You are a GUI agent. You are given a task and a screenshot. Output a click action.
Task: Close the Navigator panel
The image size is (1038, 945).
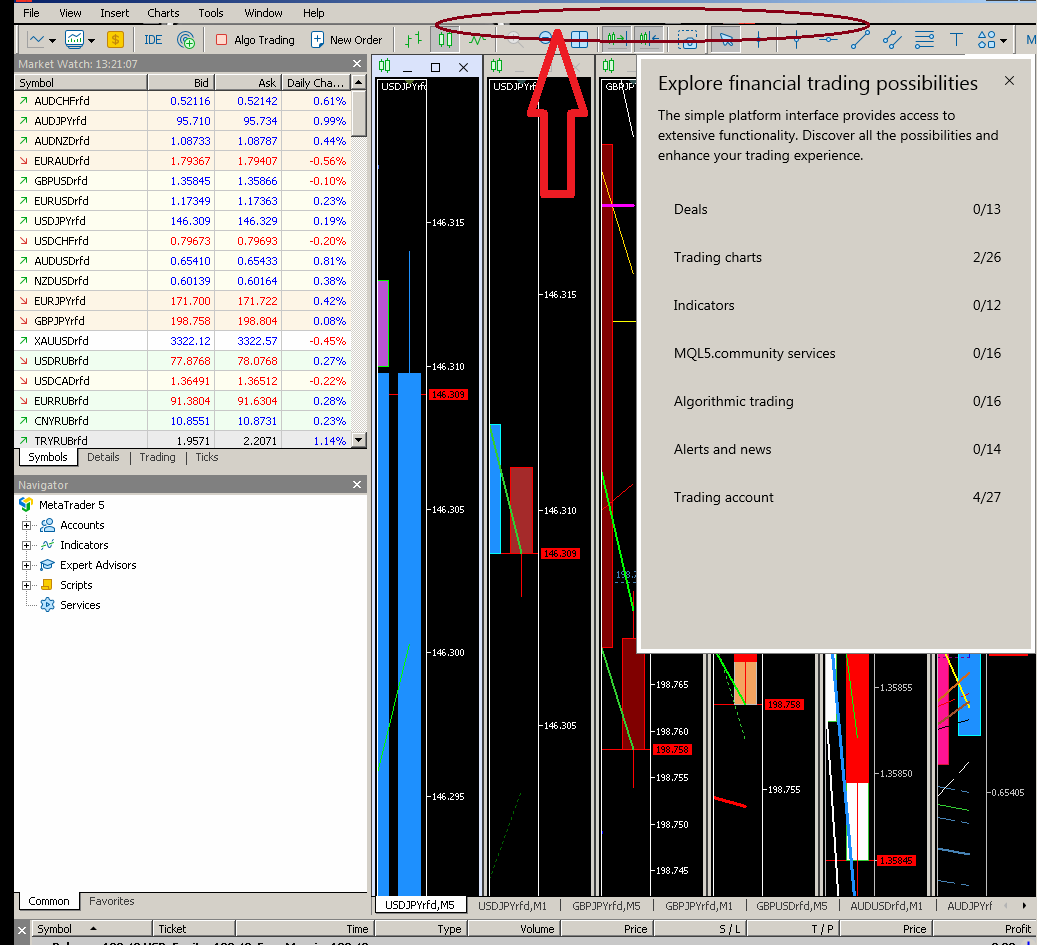click(357, 484)
